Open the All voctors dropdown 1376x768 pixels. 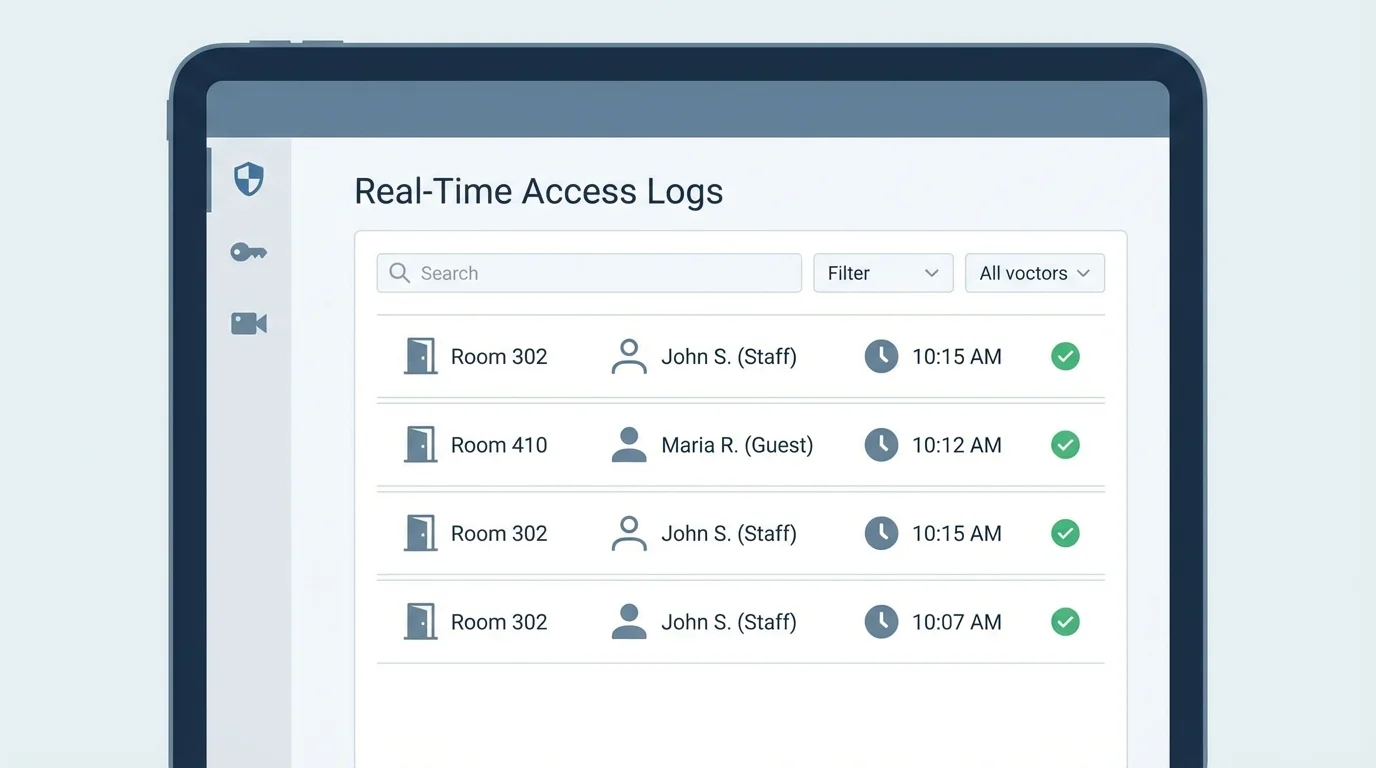pyautogui.click(x=1034, y=272)
